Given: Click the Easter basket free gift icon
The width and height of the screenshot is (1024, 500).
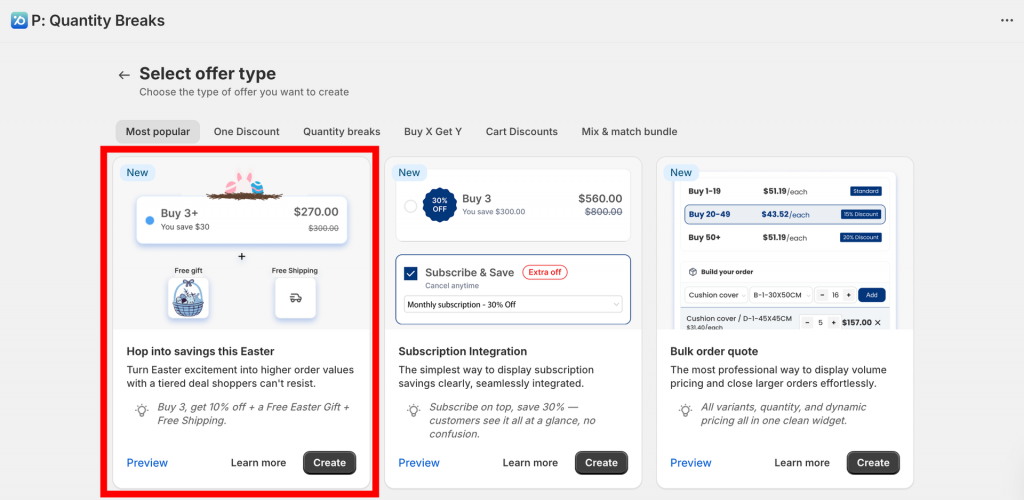Looking at the screenshot, I should 189,297.
